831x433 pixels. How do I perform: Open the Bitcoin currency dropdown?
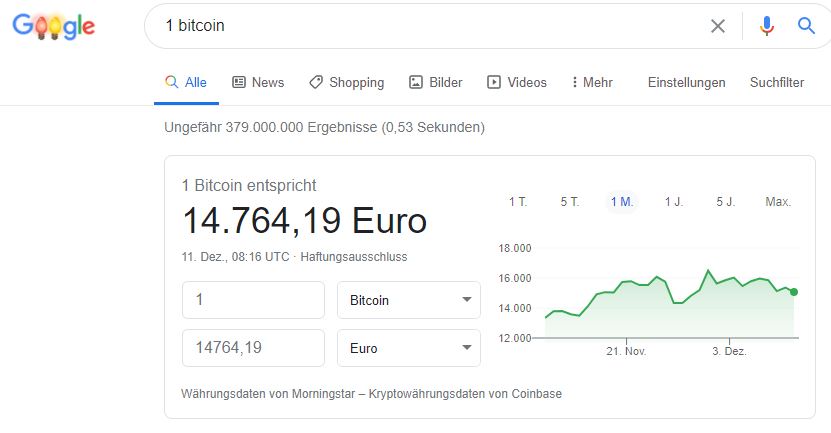pyautogui.click(x=410, y=300)
